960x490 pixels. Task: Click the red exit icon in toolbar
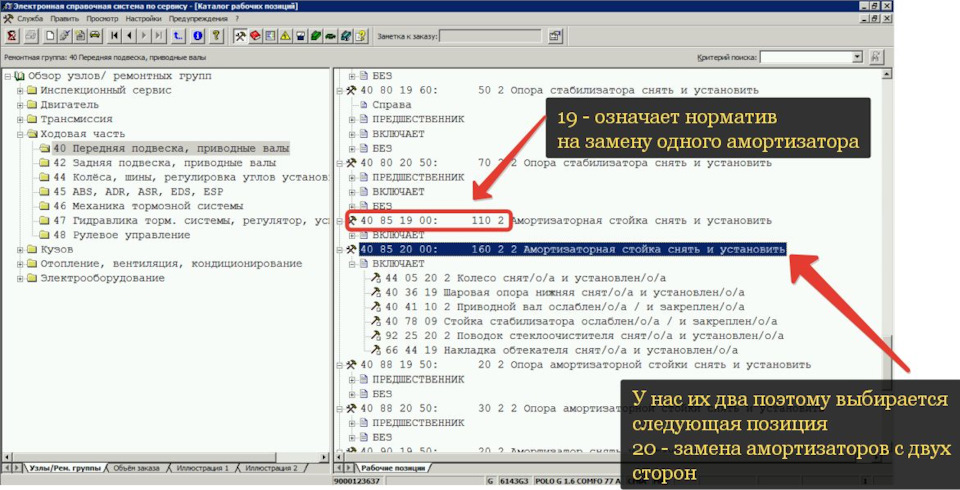12,36
